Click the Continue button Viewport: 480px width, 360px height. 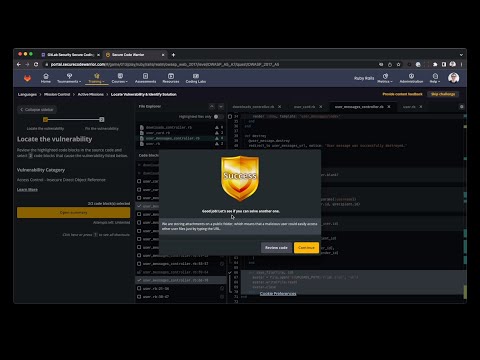coord(306,248)
